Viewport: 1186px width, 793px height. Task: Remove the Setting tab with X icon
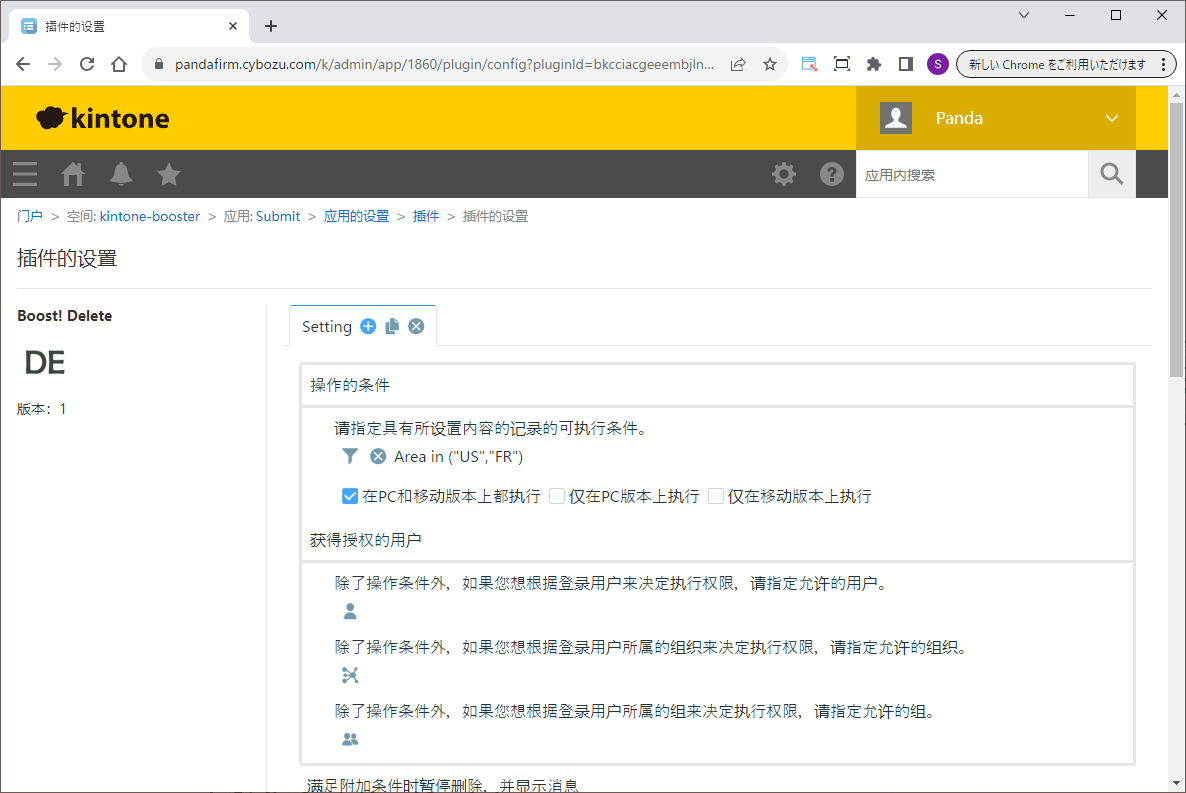[x=416, y=326]
